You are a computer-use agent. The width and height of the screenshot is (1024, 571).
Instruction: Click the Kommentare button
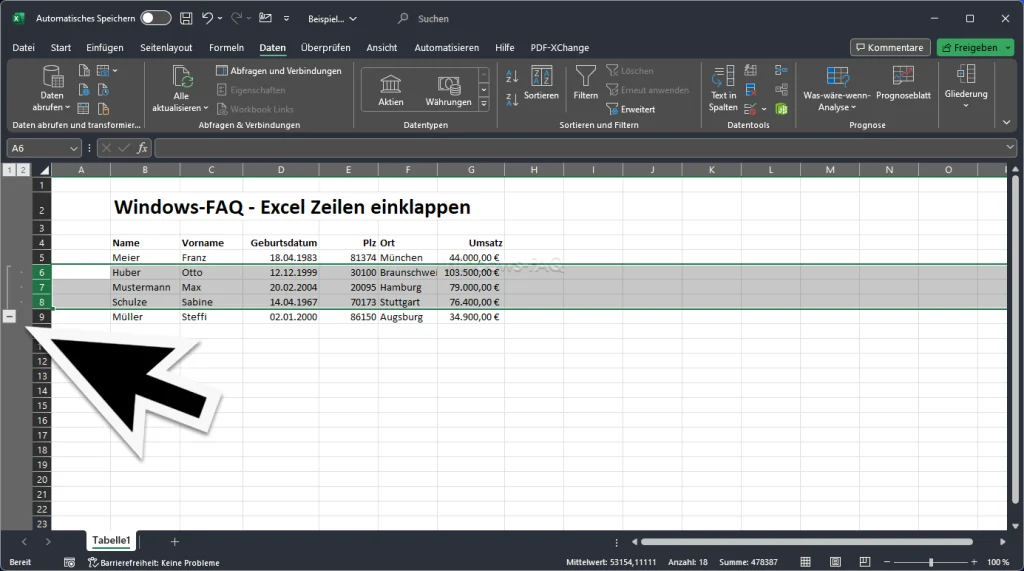click(889, 48)
